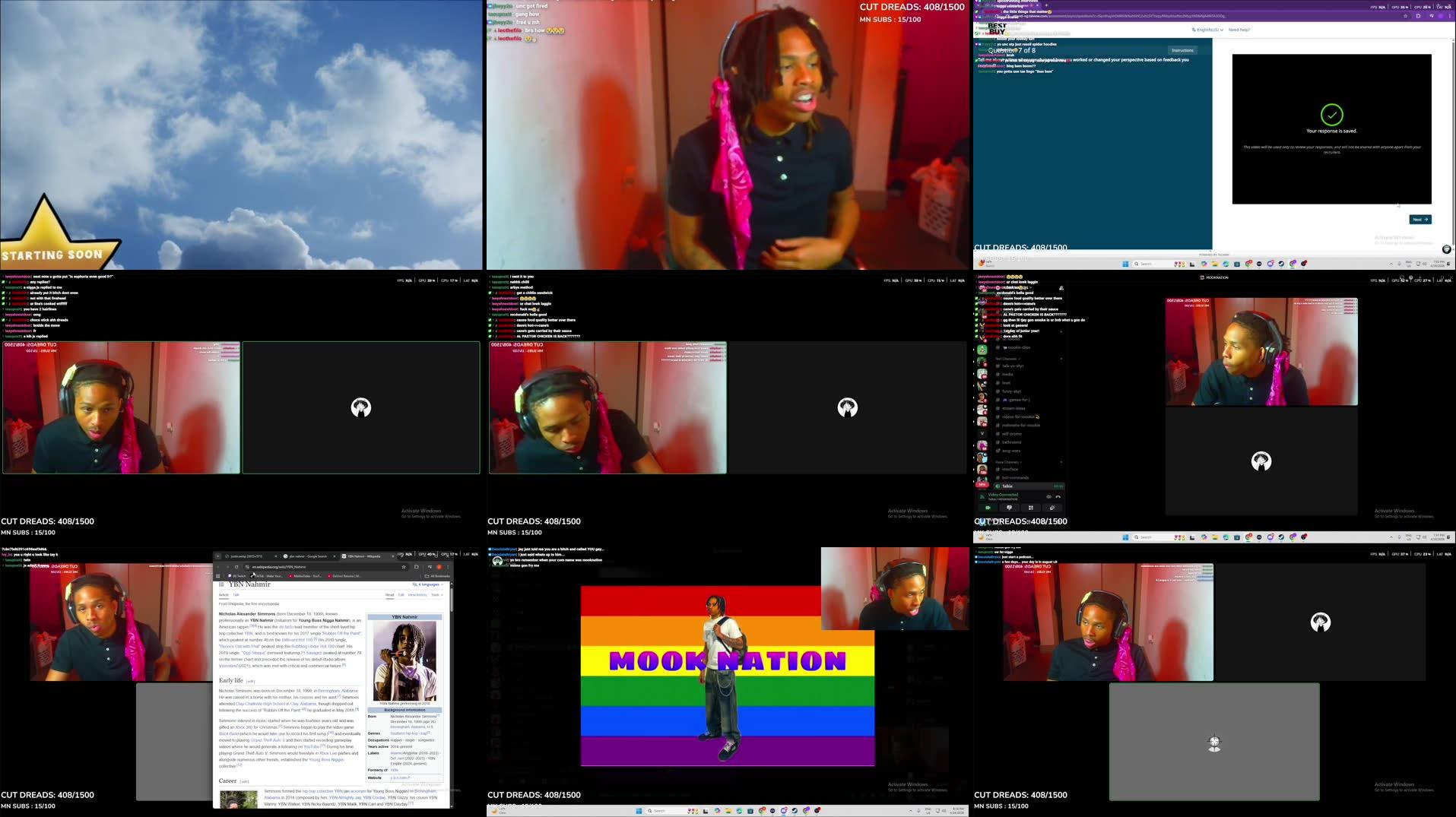Expand the 4 languages dropdown on Wikipedia
The width and height of the screenshot is (1456, 817).
[x=428, y=584]
